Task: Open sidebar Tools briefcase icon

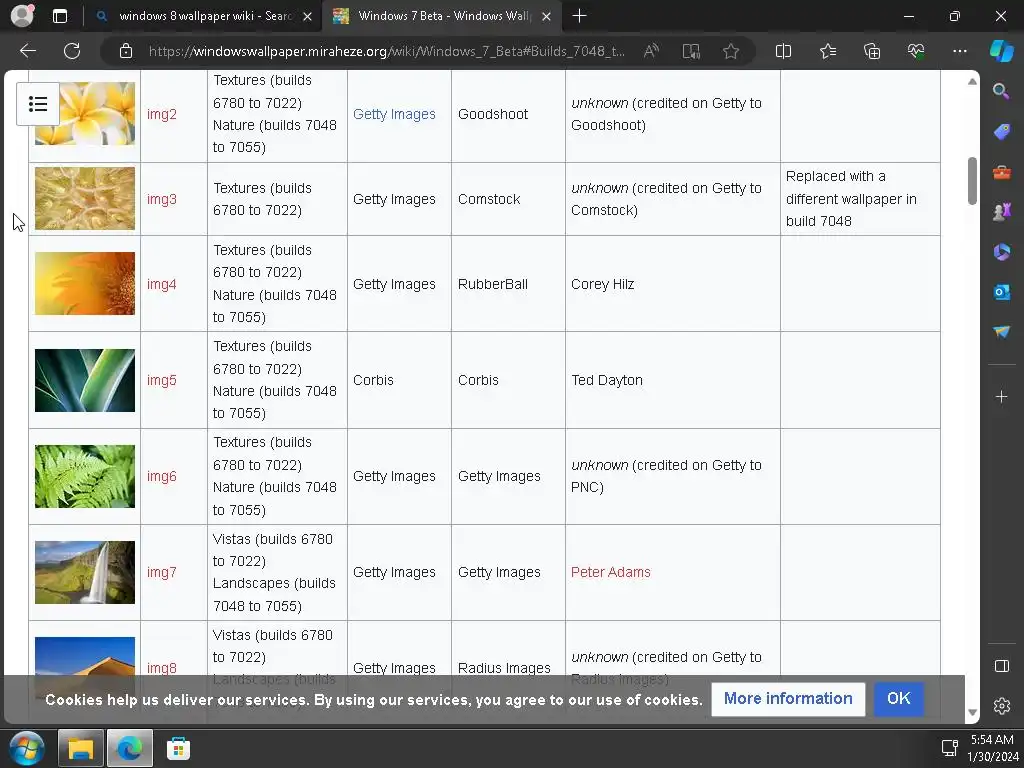Action: tap(1001, 172)
